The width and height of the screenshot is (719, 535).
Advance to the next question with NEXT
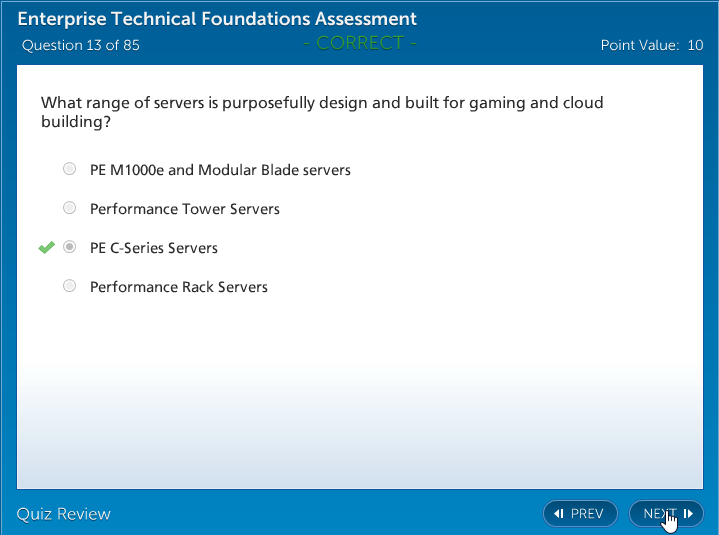pyautogui.click(x=660, y=514)
